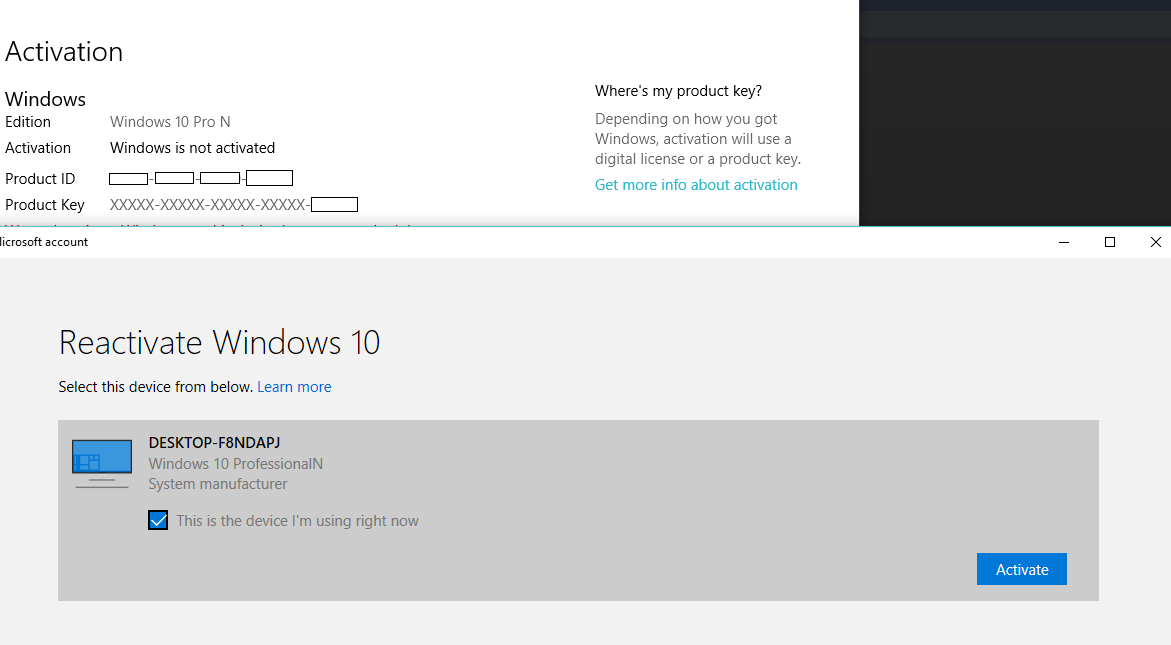Maximize the Microsoft account window
1171x645 pixels.
(1110, 242)
